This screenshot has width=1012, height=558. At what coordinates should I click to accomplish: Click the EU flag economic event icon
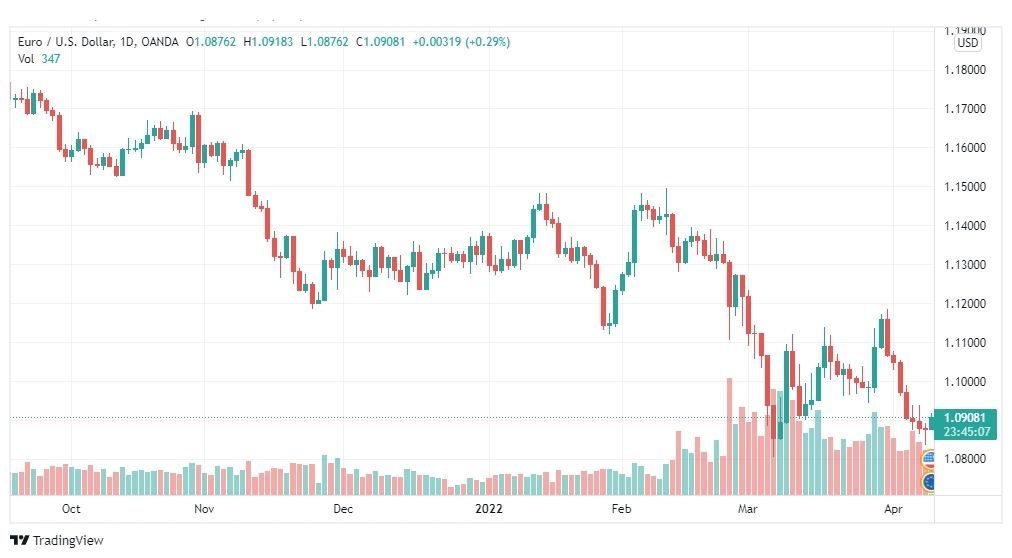[x=928, y=482]
